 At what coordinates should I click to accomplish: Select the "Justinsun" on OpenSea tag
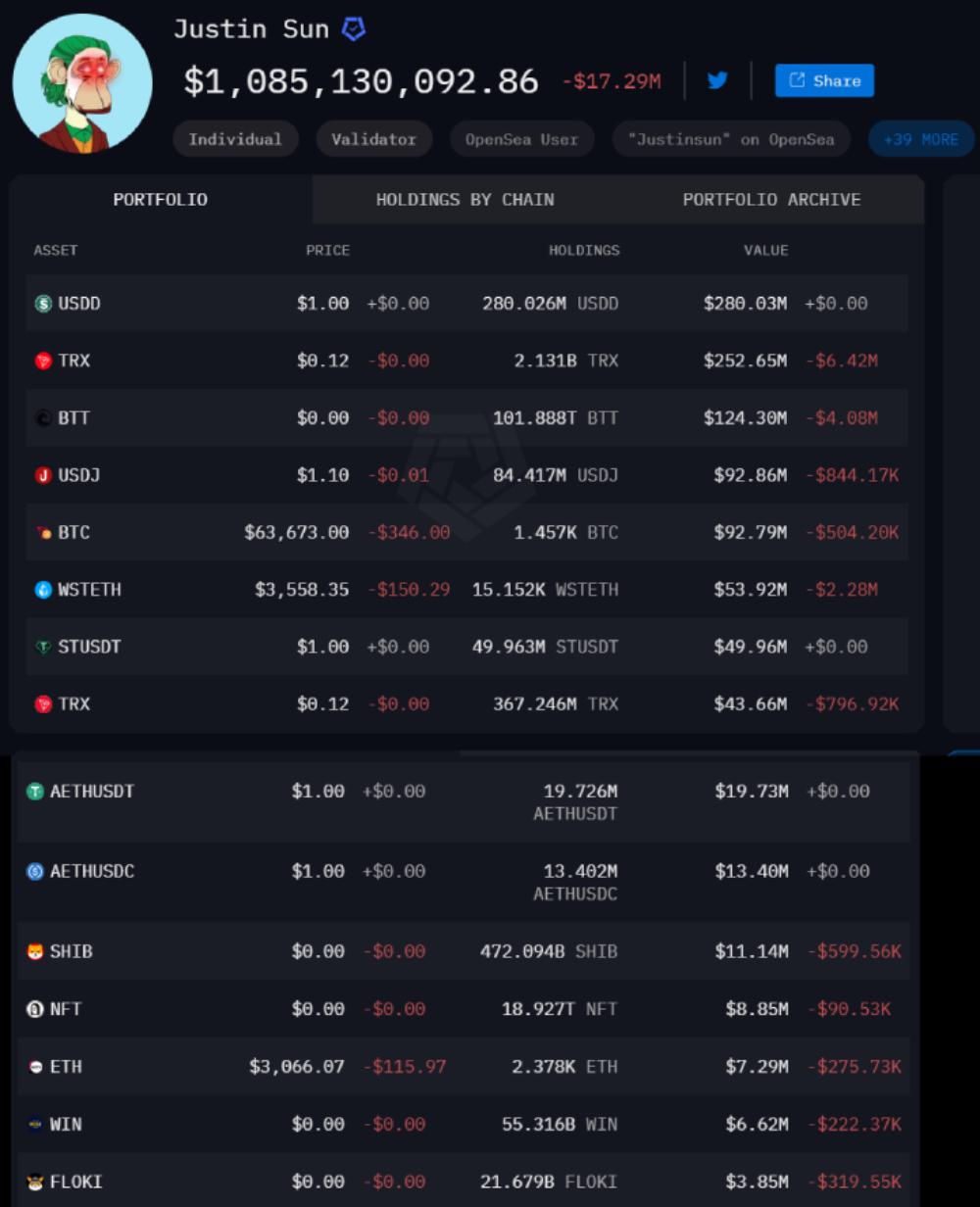point(731,139)
